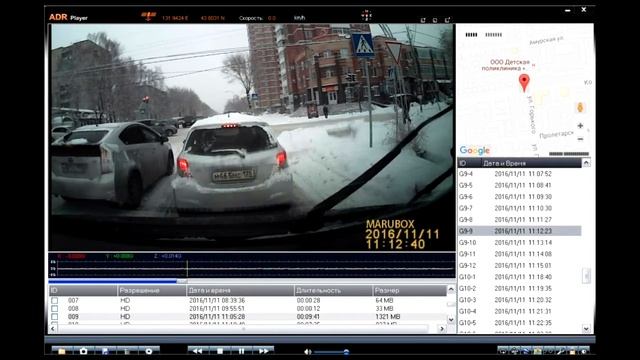
Task: Stop the video playback
Action: [x=220, y=351]
